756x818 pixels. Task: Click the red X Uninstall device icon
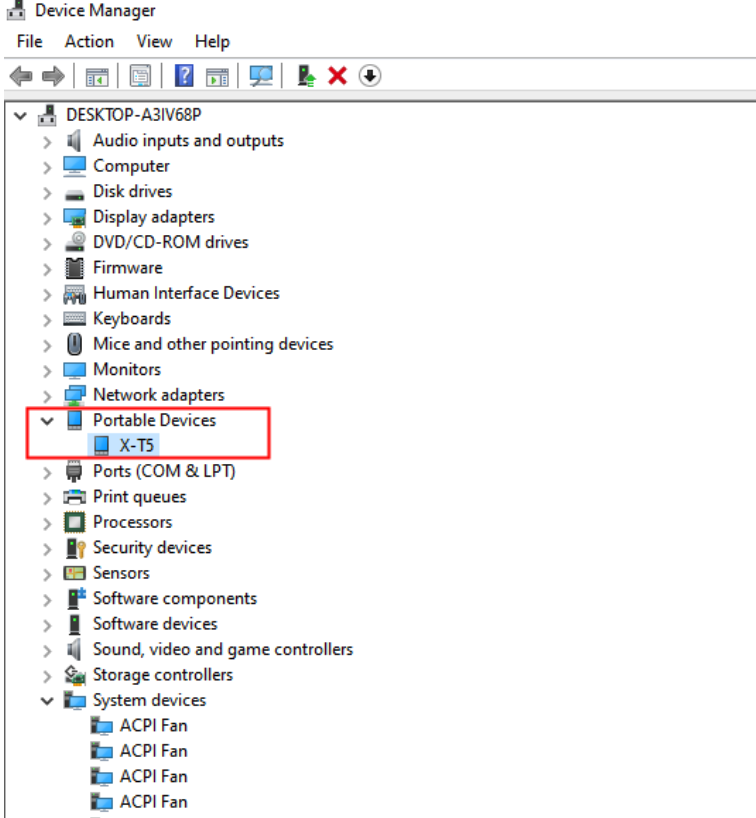[x=337, y=76]
